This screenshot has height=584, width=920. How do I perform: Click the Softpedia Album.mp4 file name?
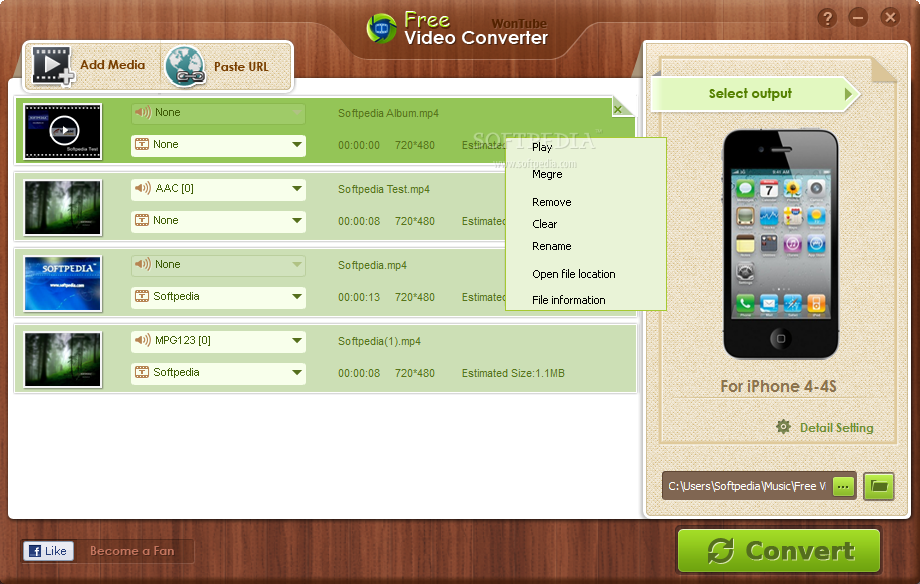click(388, 113)
